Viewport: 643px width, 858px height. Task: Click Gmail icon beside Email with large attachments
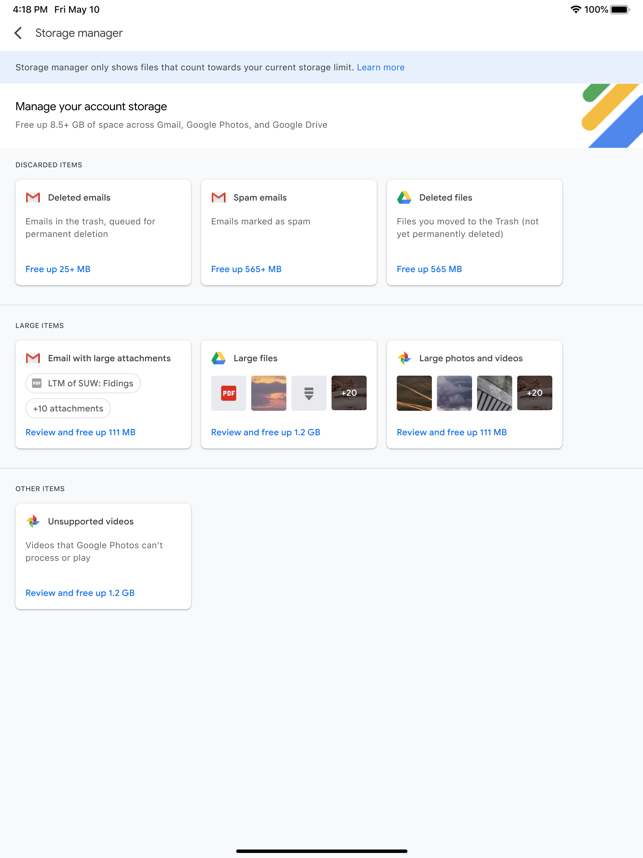click(x=33, y=358)
